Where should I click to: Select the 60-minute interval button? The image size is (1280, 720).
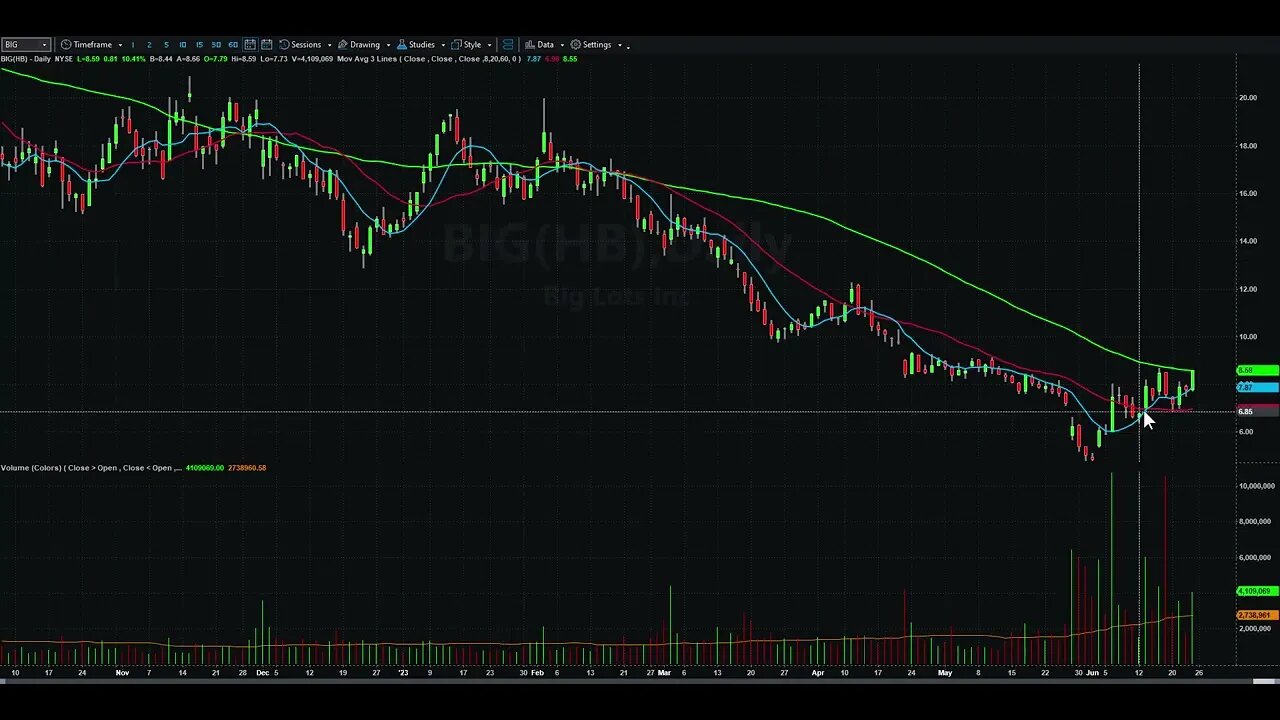point(233,44)
